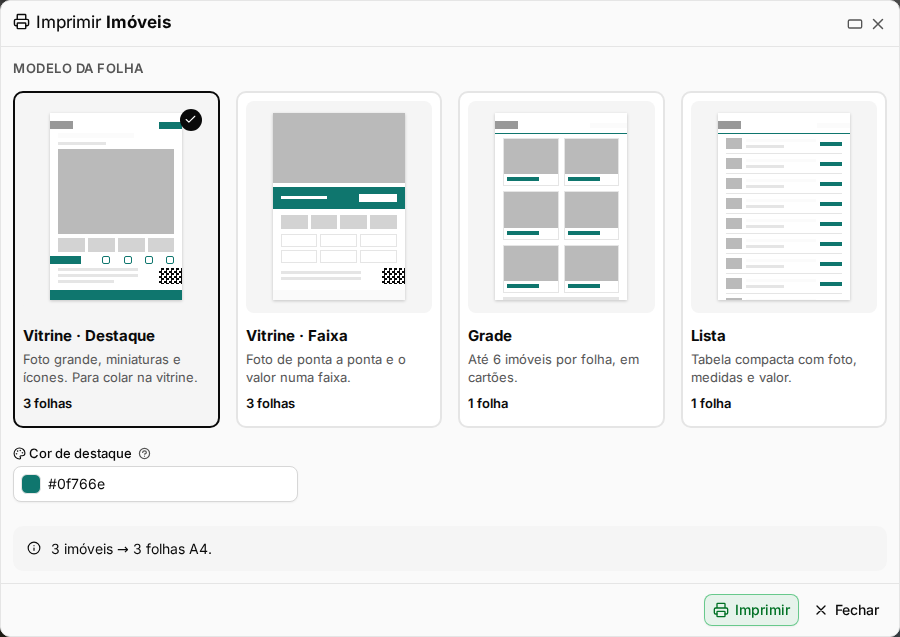
Task: Click the '3 imóveis → 3 folhas A4.' text
Action: point(131,549)
